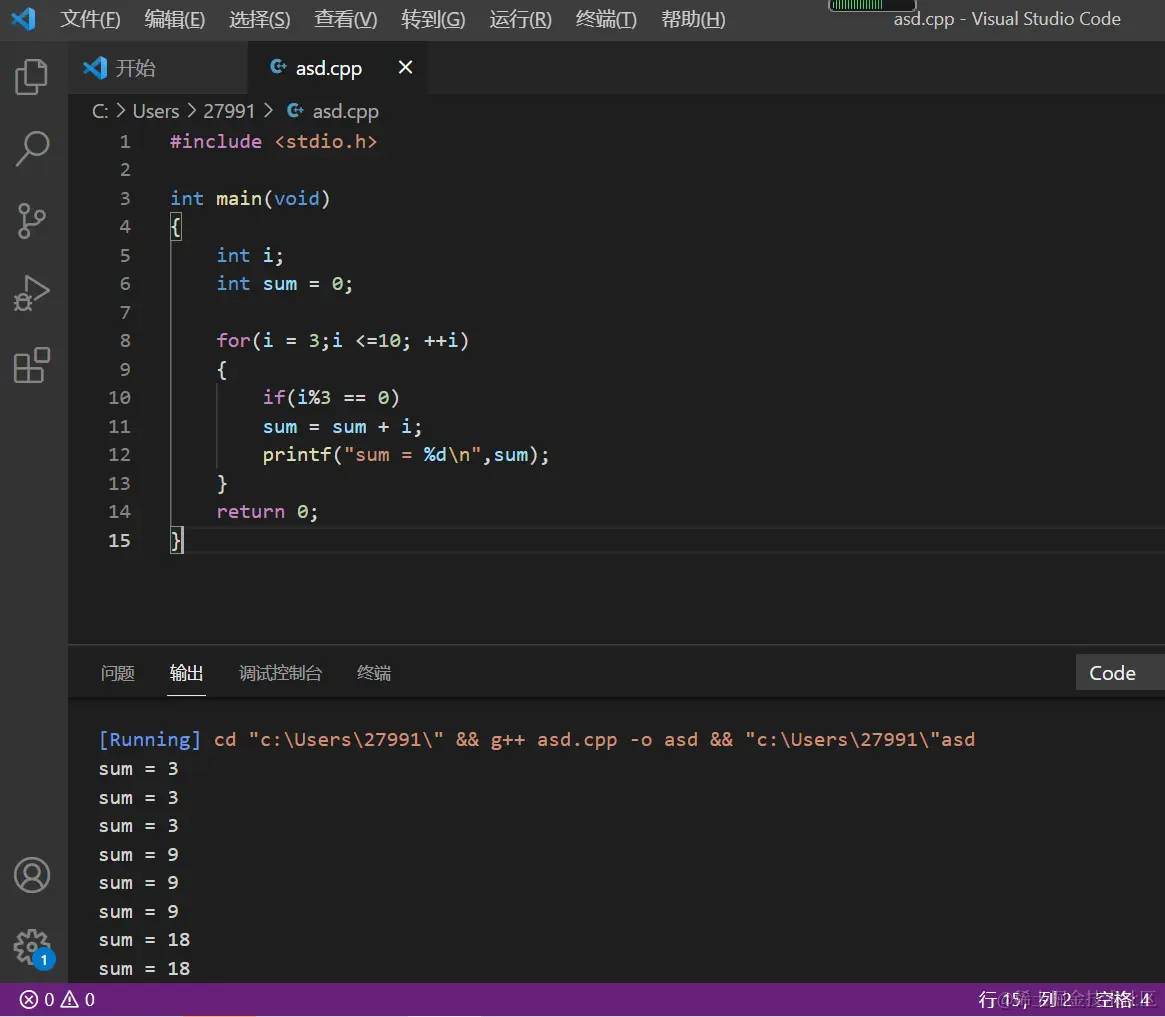
Task: Close the asd.cpp editor tab
Action: coord(405,67)
